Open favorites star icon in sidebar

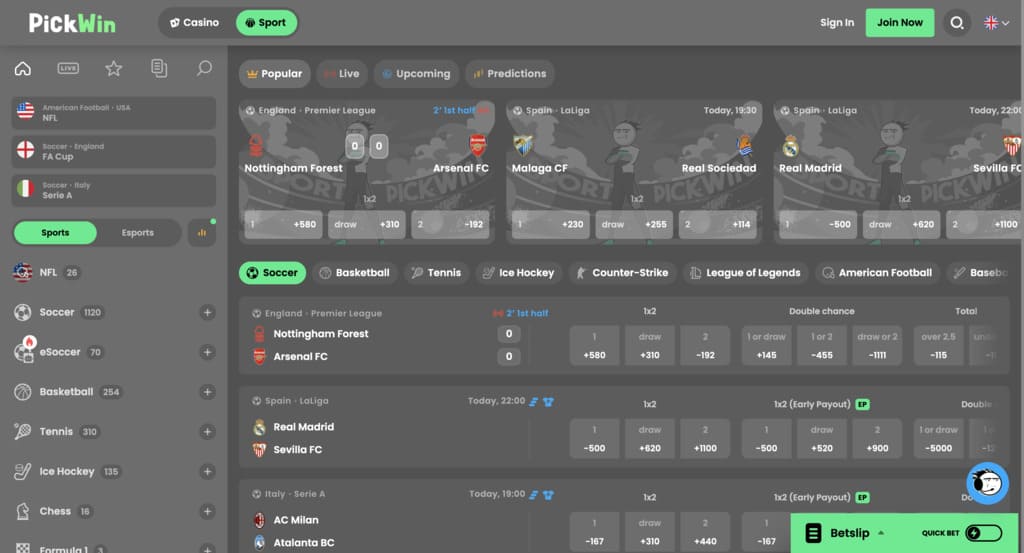click(x=114, y=68)
